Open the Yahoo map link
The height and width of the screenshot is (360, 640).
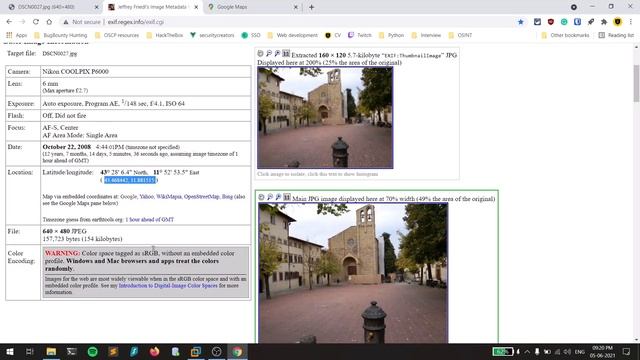(x=147, y=197)
